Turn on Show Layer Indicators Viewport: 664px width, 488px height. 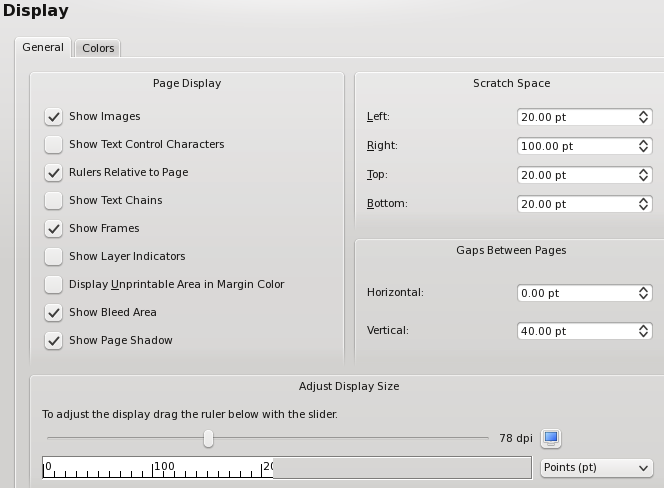point(54,257)
